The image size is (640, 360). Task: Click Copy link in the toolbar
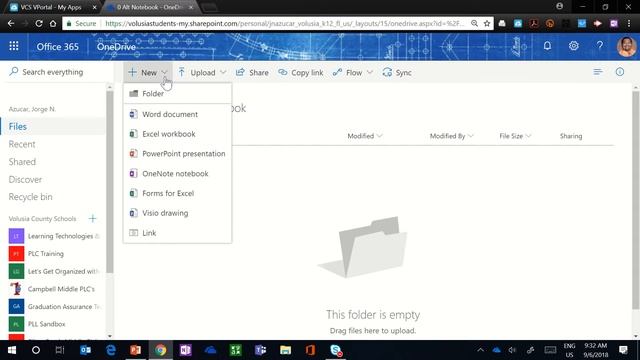click(x=300, y=72)
